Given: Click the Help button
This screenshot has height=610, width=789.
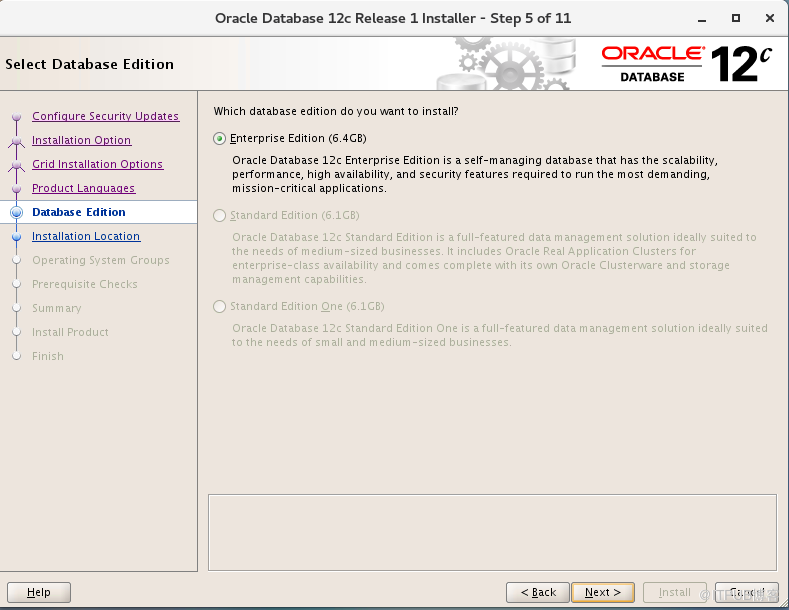Looking at the screenshot, I should coord(39,592).
